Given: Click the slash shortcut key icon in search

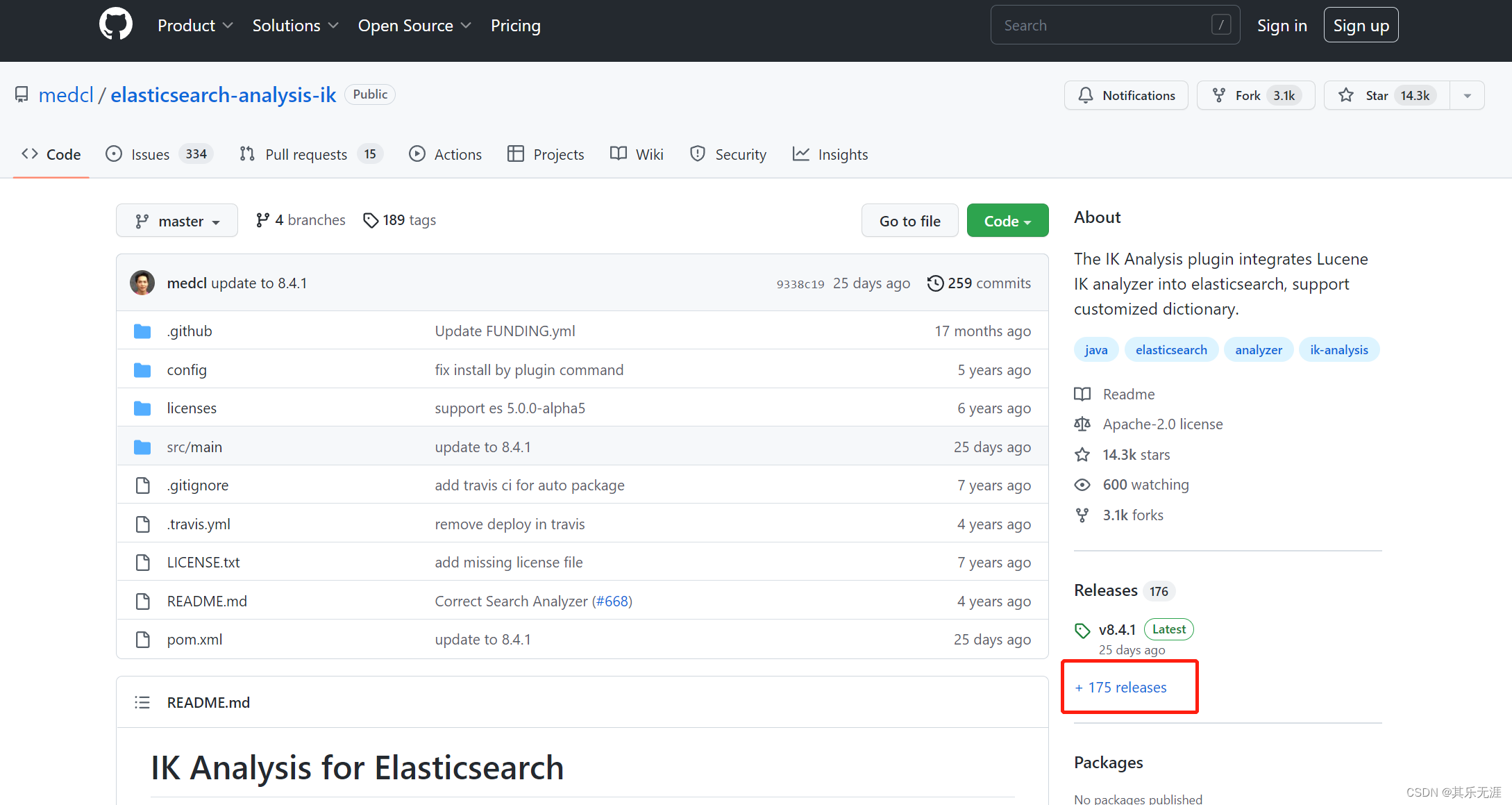Looking at the screenshot, I should tap(1221, 25).
